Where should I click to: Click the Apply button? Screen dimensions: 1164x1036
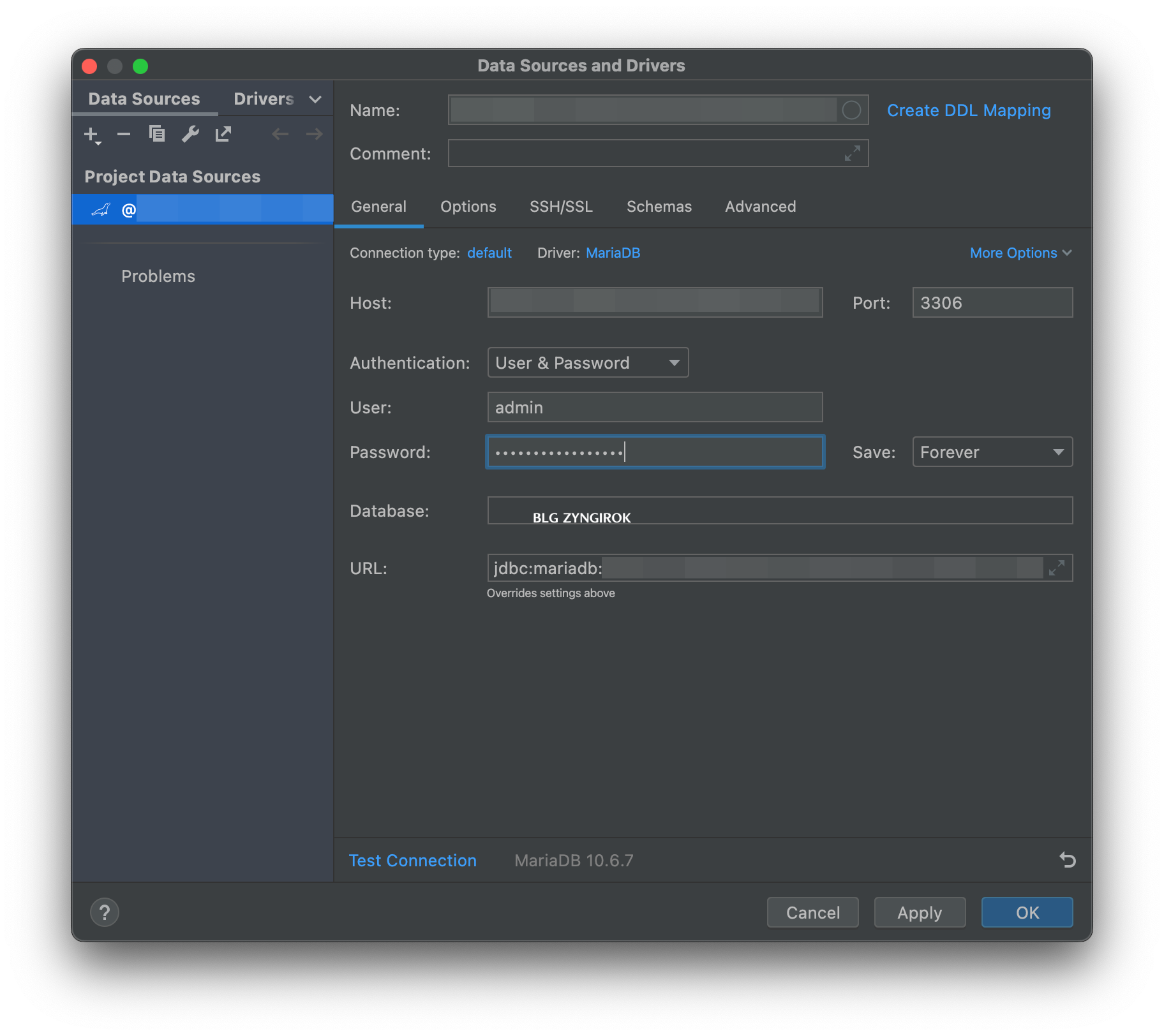click(x=920, y=912)
